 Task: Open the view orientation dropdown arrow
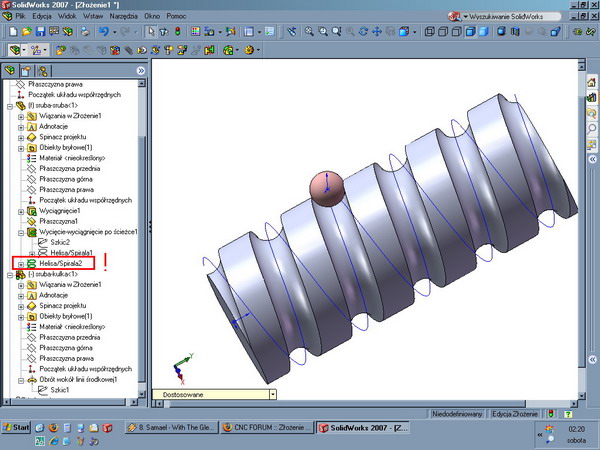414,32
